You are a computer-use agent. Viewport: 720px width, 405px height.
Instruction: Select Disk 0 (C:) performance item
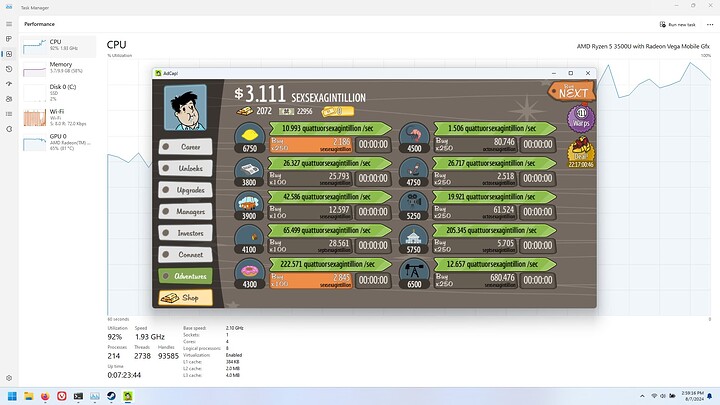(x=58, y=92)
